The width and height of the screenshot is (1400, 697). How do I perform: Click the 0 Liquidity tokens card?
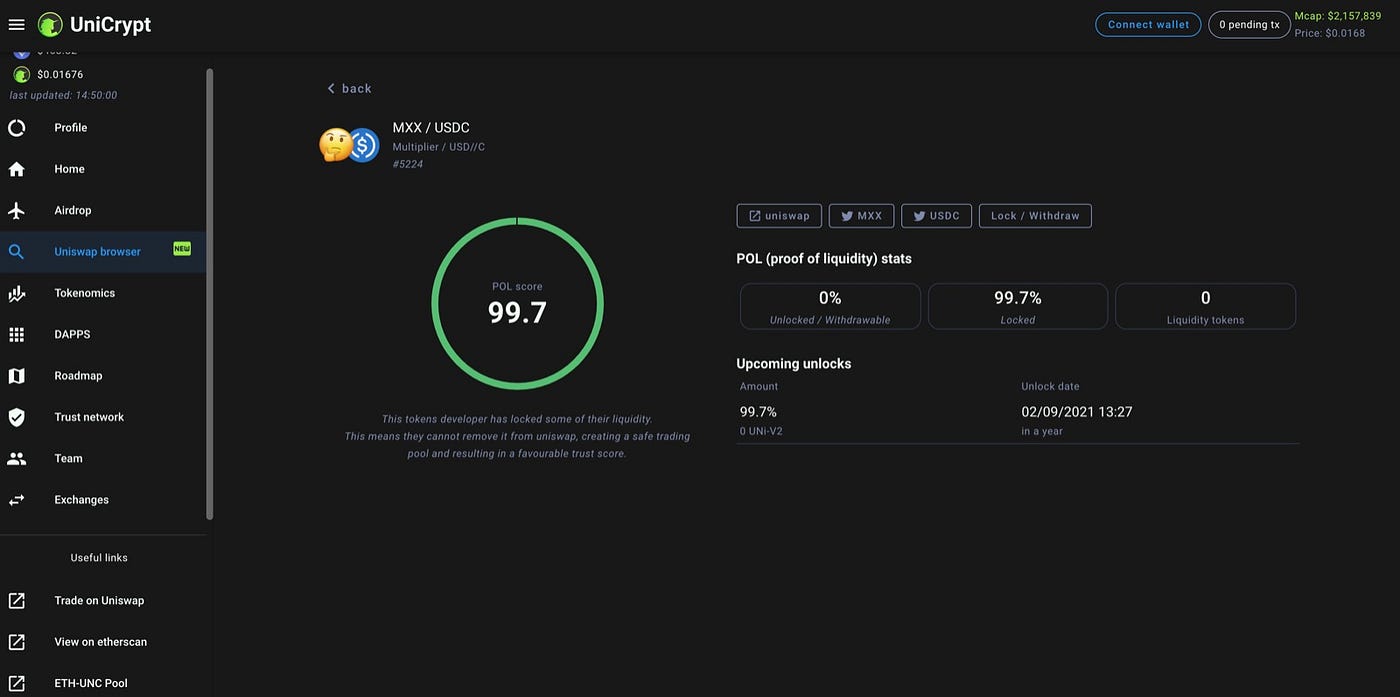pyautogui.click(x=1205, y=306)
